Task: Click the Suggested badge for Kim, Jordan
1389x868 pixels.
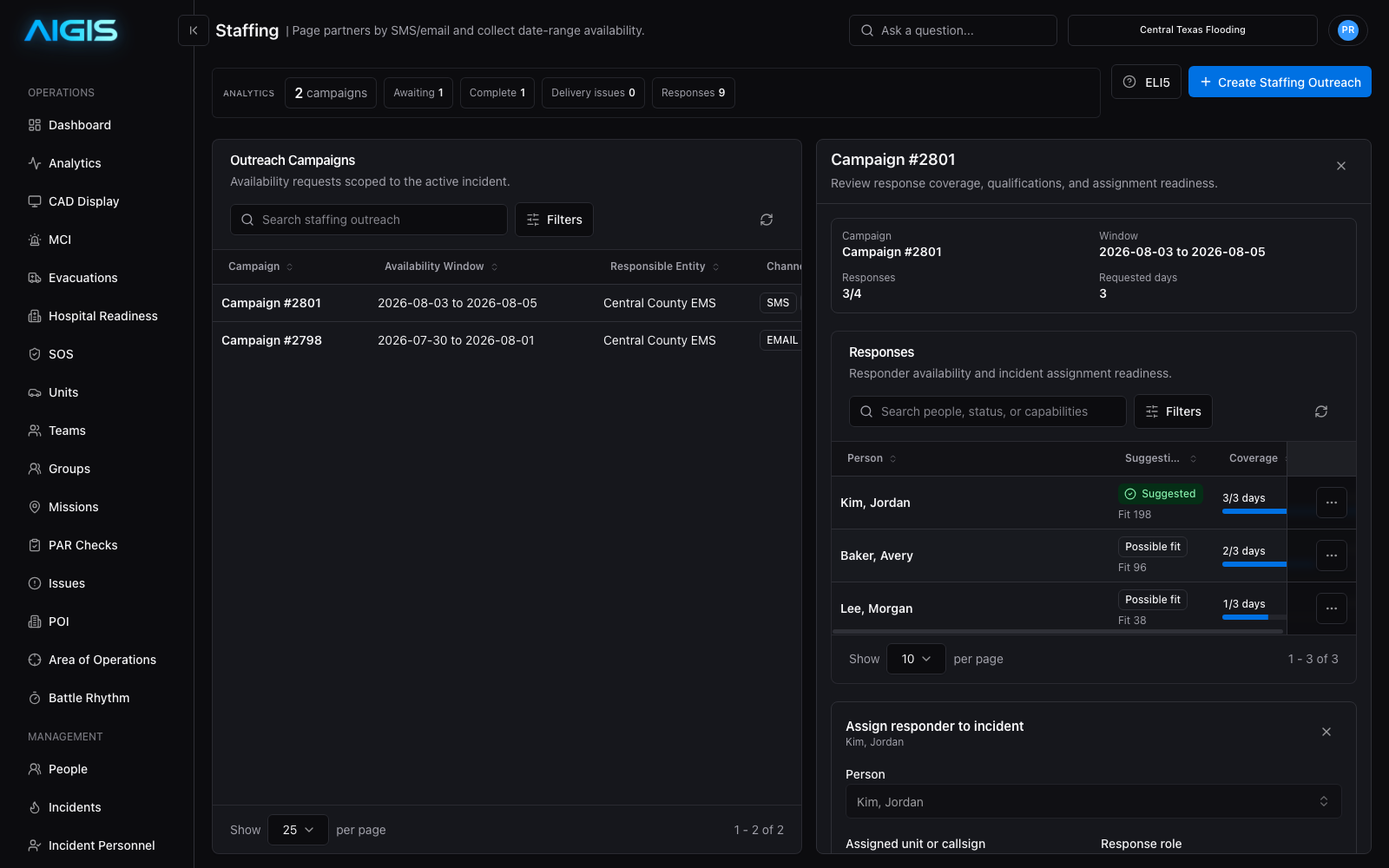Action: coord(1161,494)
